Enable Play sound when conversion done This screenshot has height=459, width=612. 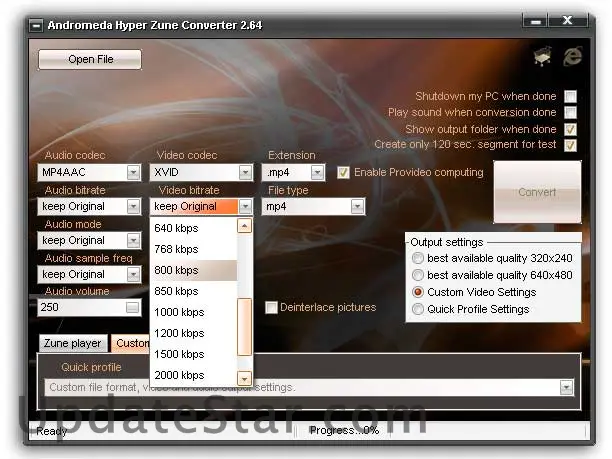tap(570, 112)
